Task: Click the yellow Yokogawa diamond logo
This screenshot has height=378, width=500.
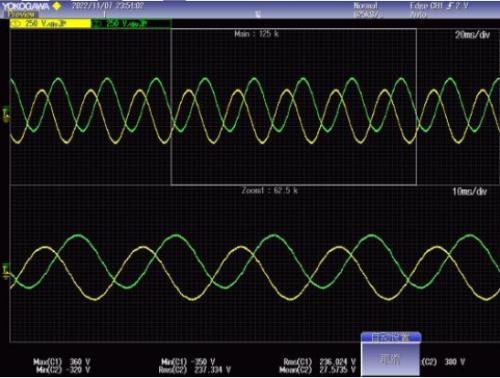Action: (57, 6)
